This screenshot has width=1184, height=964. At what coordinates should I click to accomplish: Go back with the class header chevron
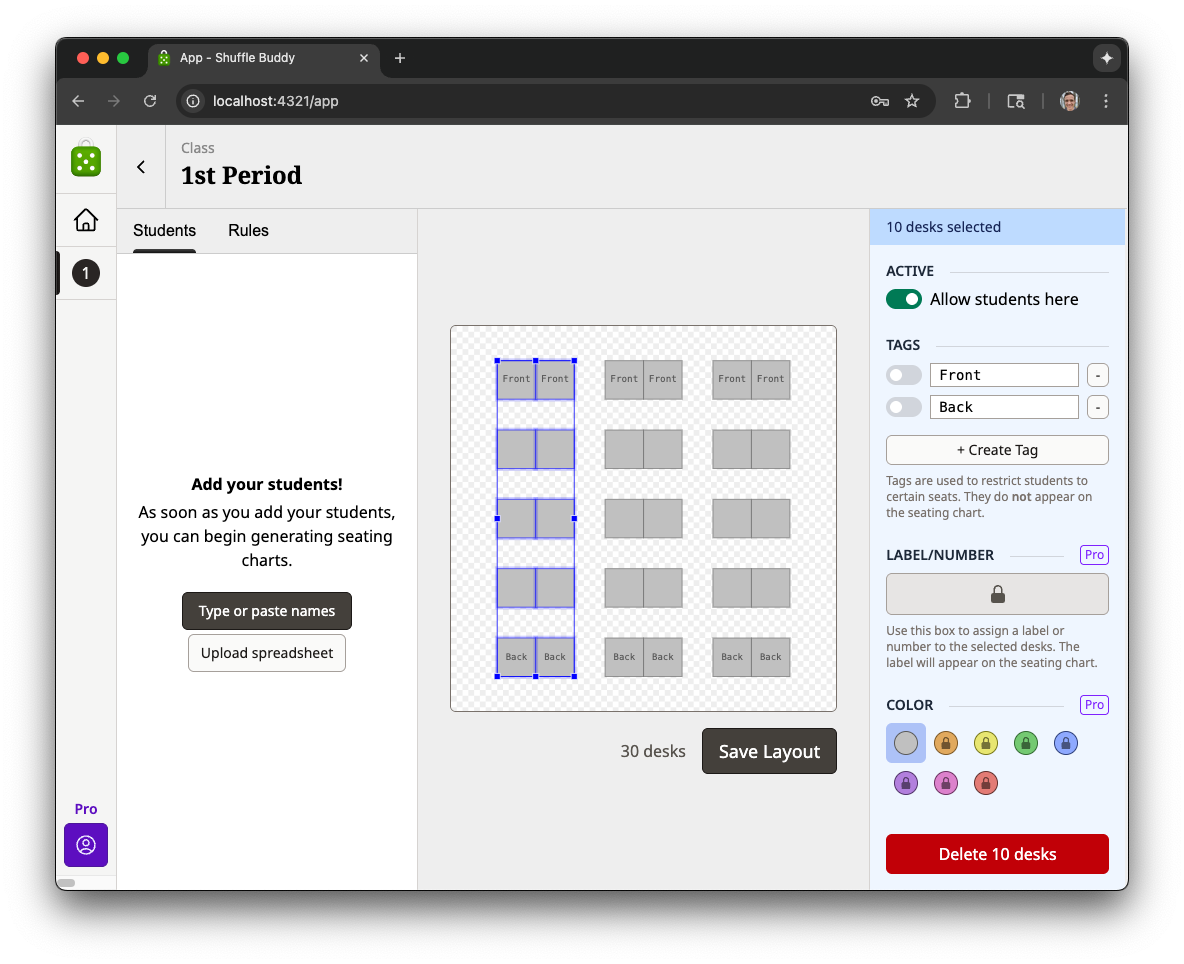(x=141, y=167)
